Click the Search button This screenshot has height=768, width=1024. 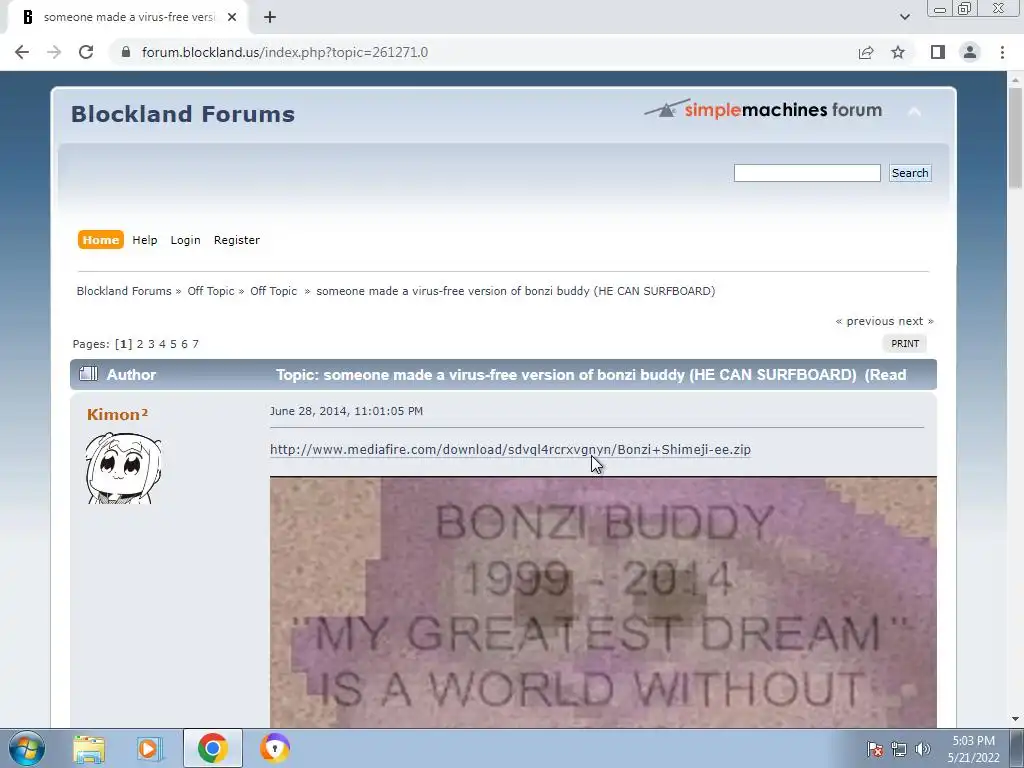point(910,173)
